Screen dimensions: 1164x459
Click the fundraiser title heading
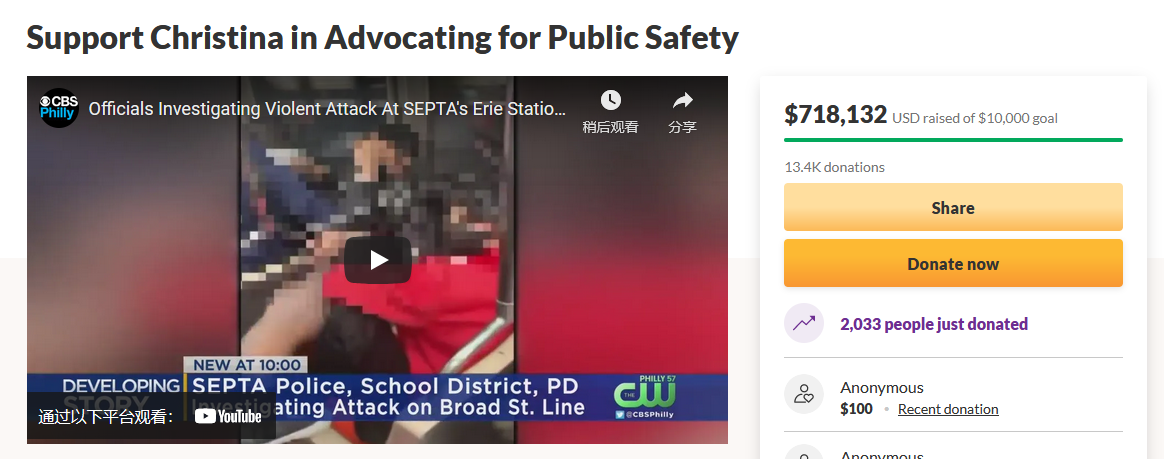(x=382, y=38)
